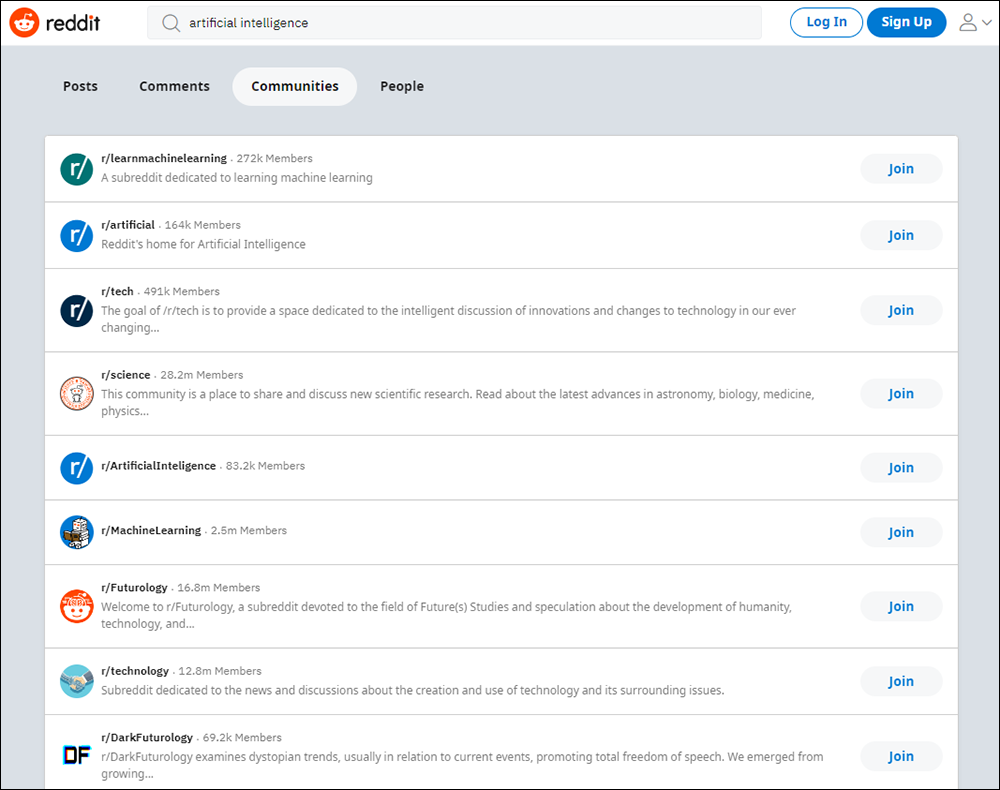The image size is (1000, 790).
Task: Open r/technology handshake avatar icon
Action: click(77, 681)
